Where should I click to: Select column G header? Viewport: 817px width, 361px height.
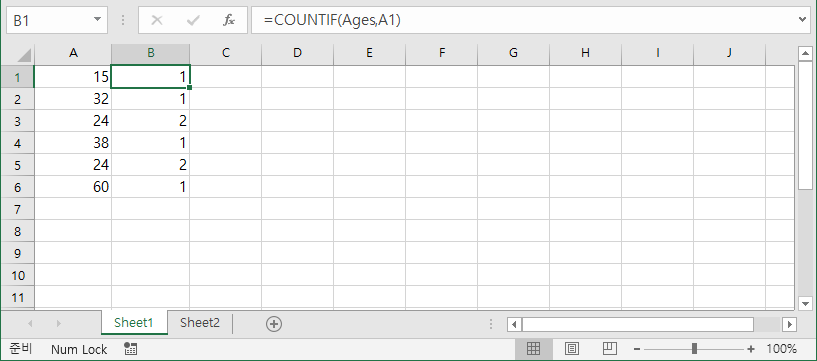point(513,53)
